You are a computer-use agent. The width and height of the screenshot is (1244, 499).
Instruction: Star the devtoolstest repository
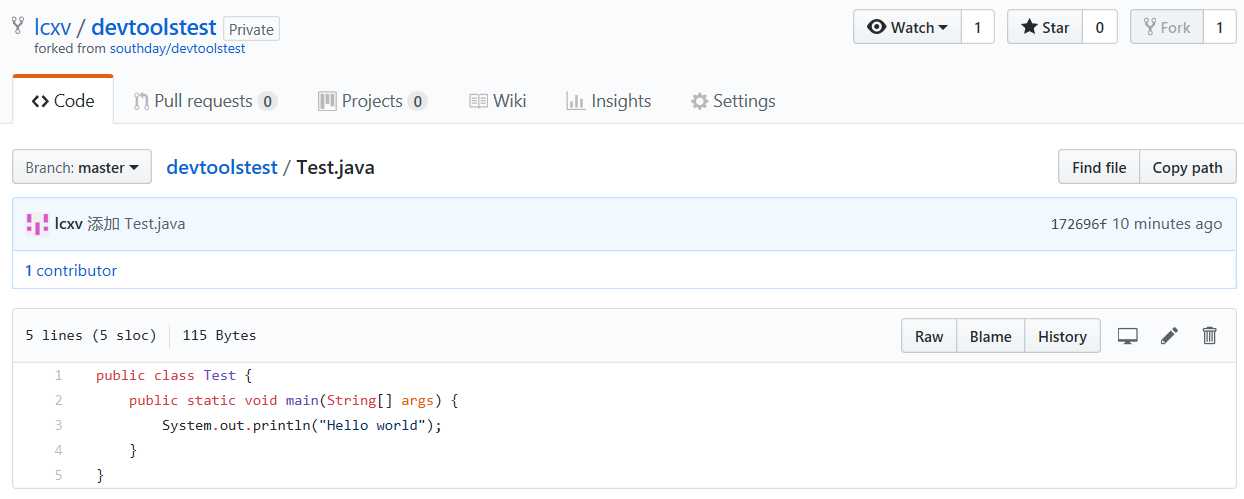coord(1045,27)
